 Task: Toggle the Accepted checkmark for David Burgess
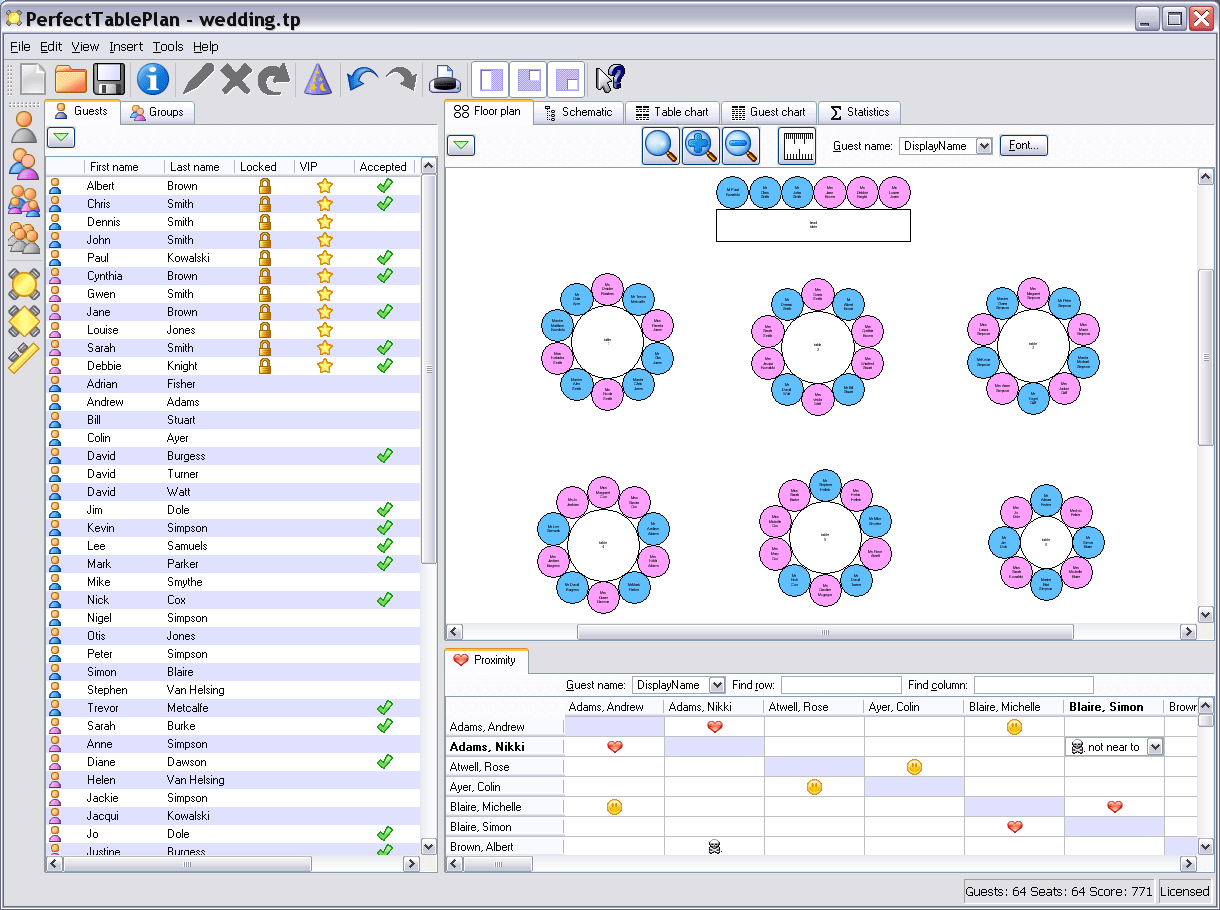pos(384,456)
